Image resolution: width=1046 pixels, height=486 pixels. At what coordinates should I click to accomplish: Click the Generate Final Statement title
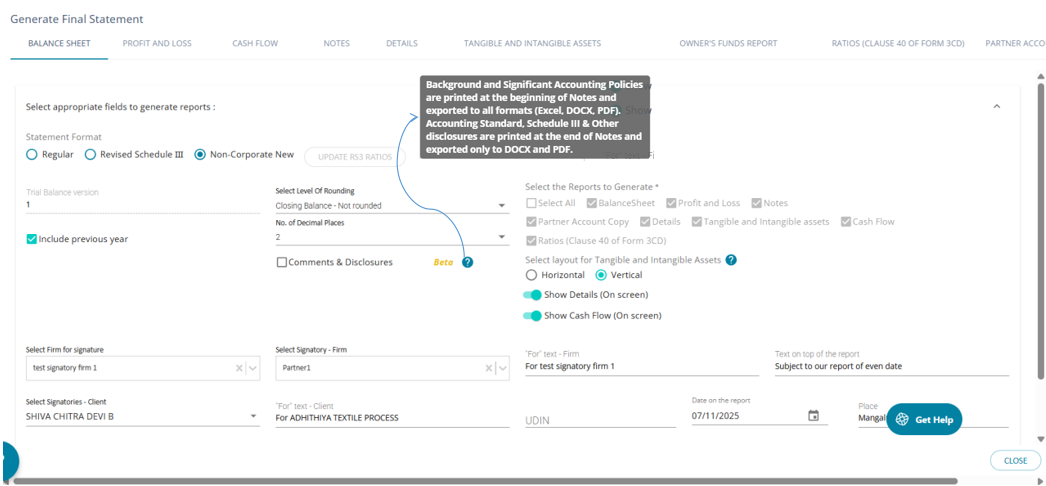click(x=77, y=20)
